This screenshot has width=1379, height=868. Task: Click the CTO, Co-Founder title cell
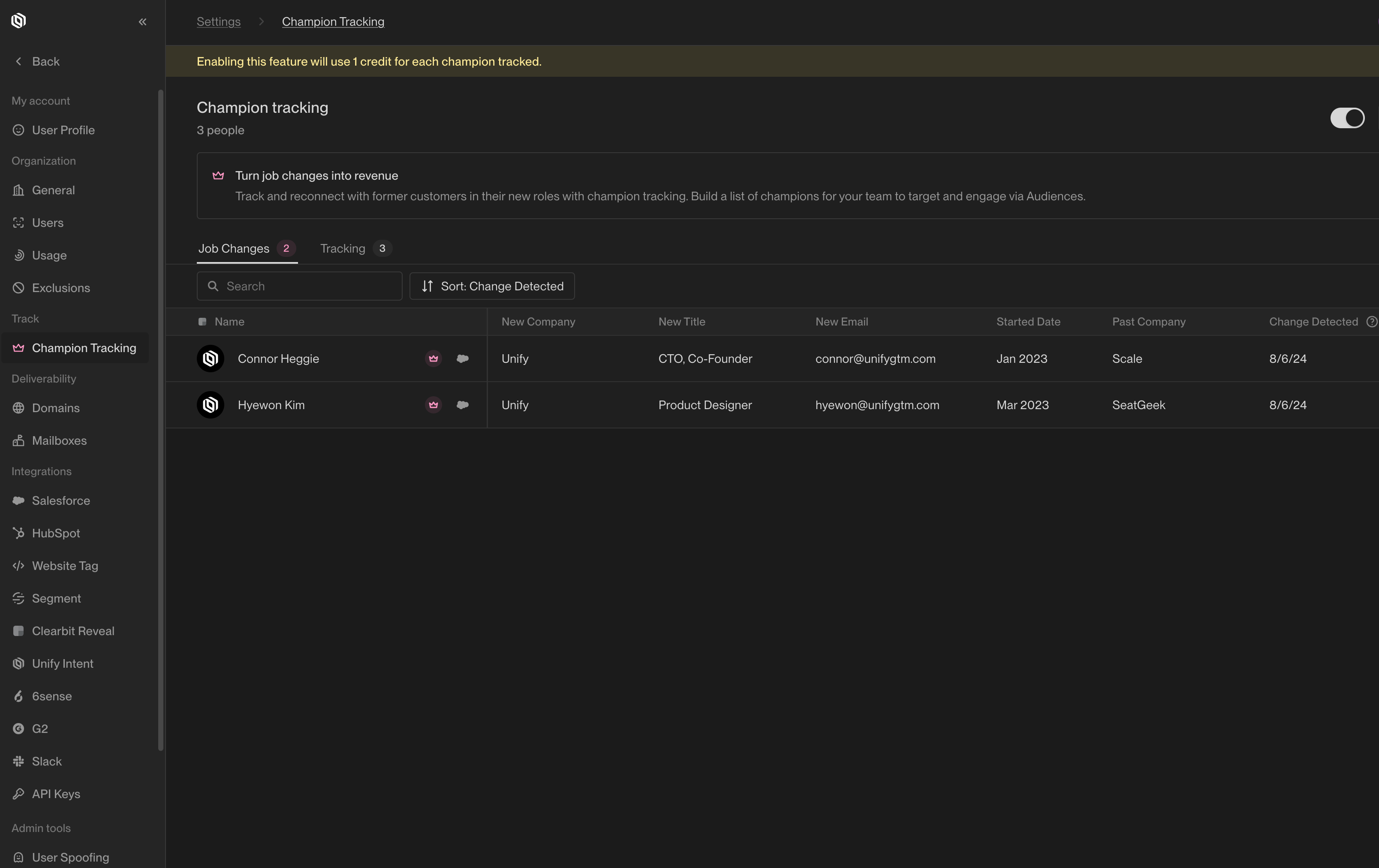705,359
